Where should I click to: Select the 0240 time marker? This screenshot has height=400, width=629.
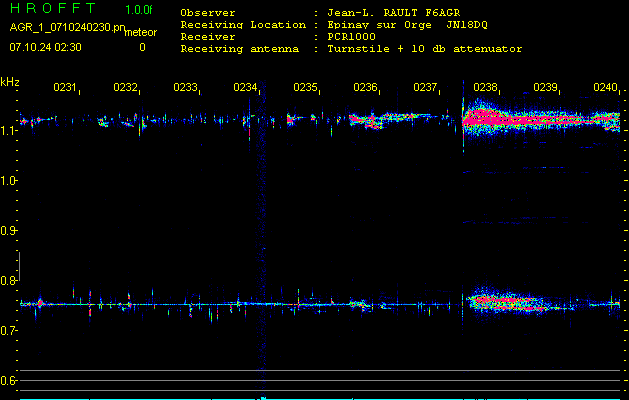coord(605,88)
